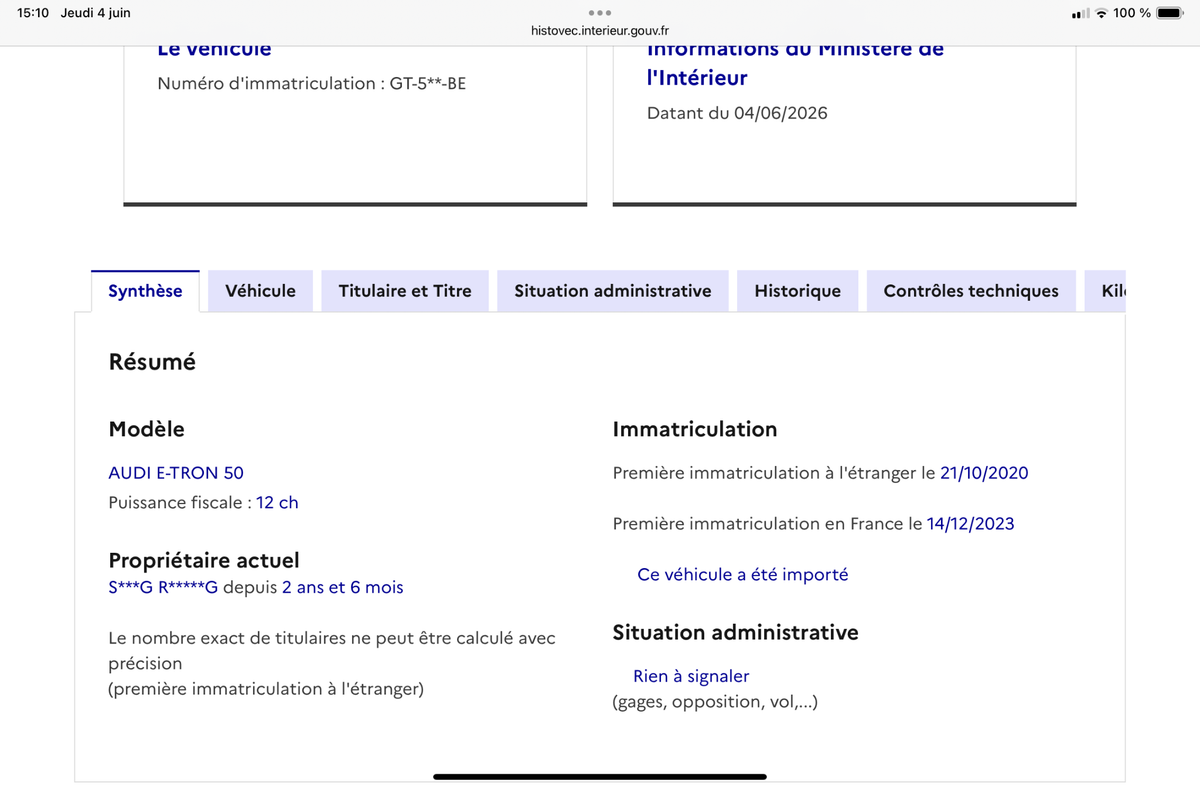Open the Historique tab
This screenshot has width=1200, height=788.
click(x=798, y=291)
